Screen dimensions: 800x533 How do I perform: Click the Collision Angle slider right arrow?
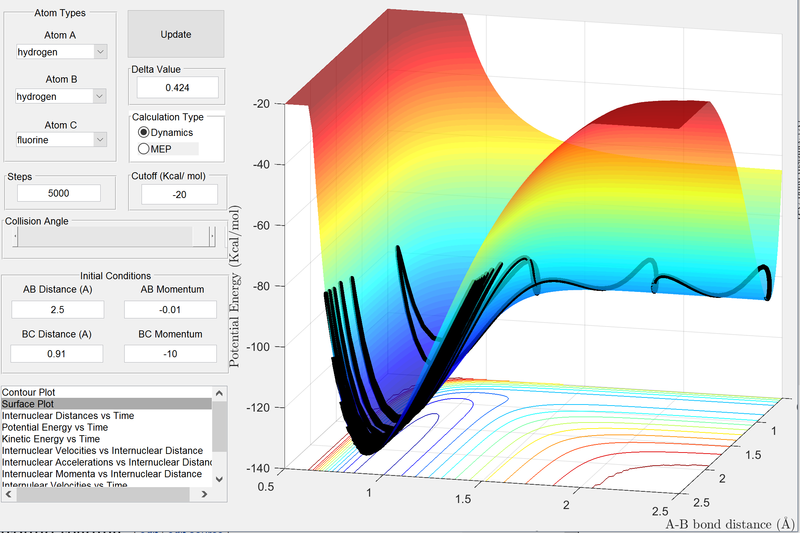212,237
